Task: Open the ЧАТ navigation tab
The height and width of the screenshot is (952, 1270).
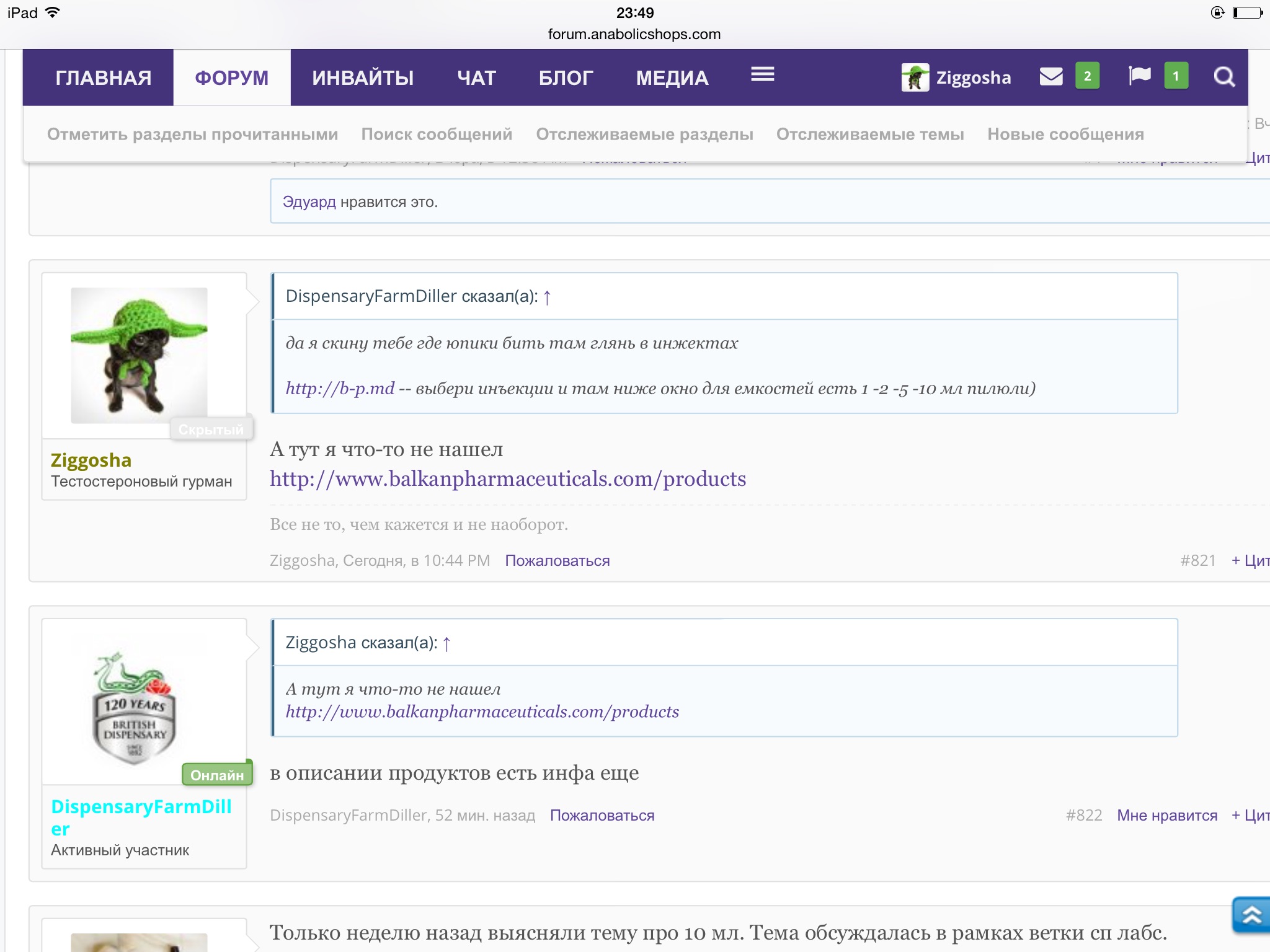Action: (476, 78)
